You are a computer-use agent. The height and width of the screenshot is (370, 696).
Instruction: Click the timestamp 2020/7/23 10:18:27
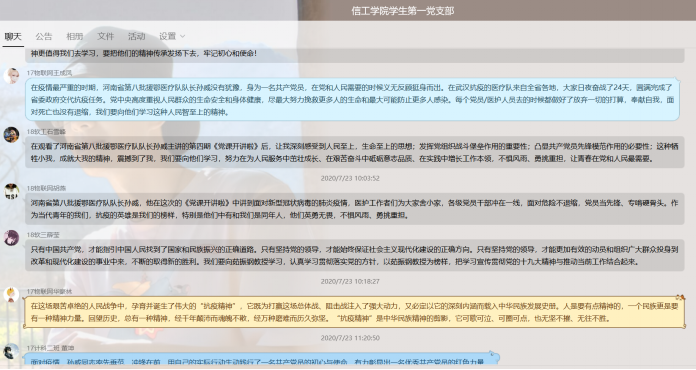click(350, 281)
